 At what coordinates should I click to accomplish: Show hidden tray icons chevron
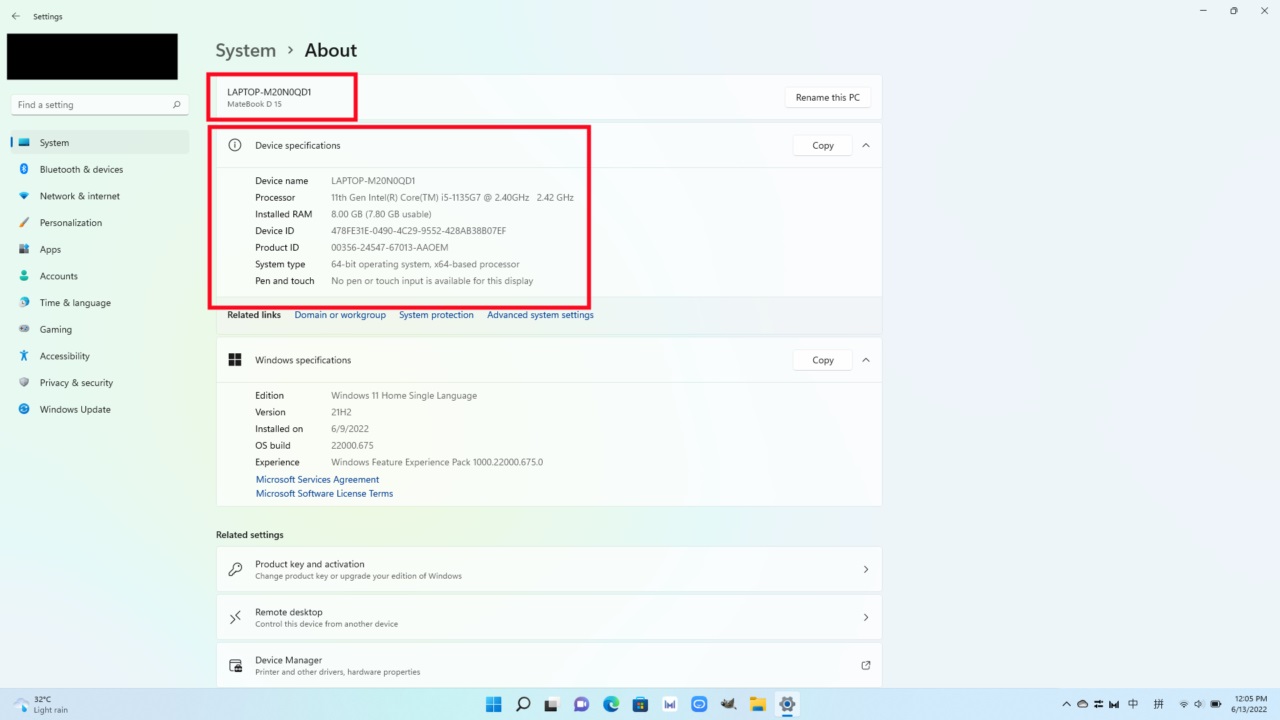pyautogui.click(x=1066, y=704)
